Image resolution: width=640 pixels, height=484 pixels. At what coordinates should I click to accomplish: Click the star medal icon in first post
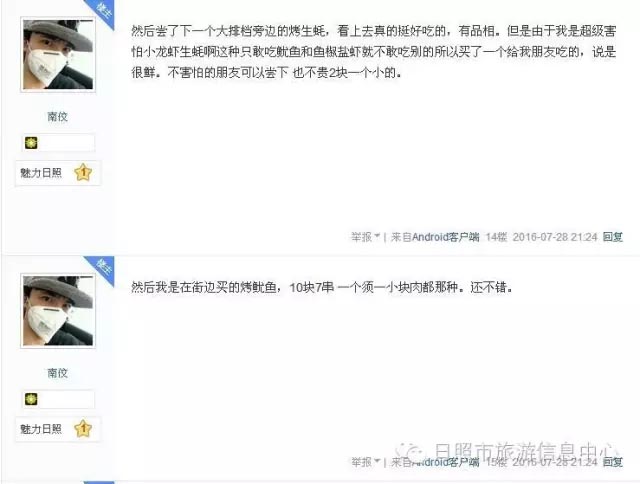click(83, 172)
